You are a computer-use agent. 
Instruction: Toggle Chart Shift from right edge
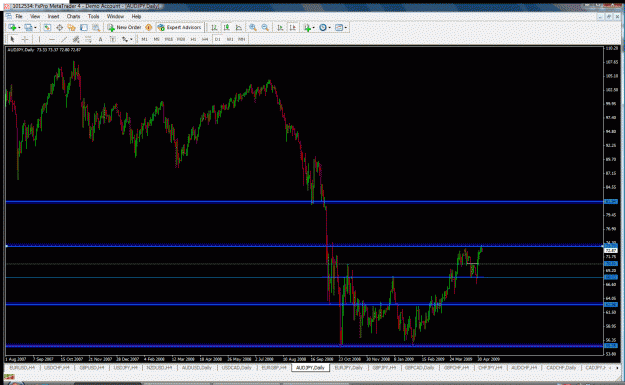click(293, 28)
